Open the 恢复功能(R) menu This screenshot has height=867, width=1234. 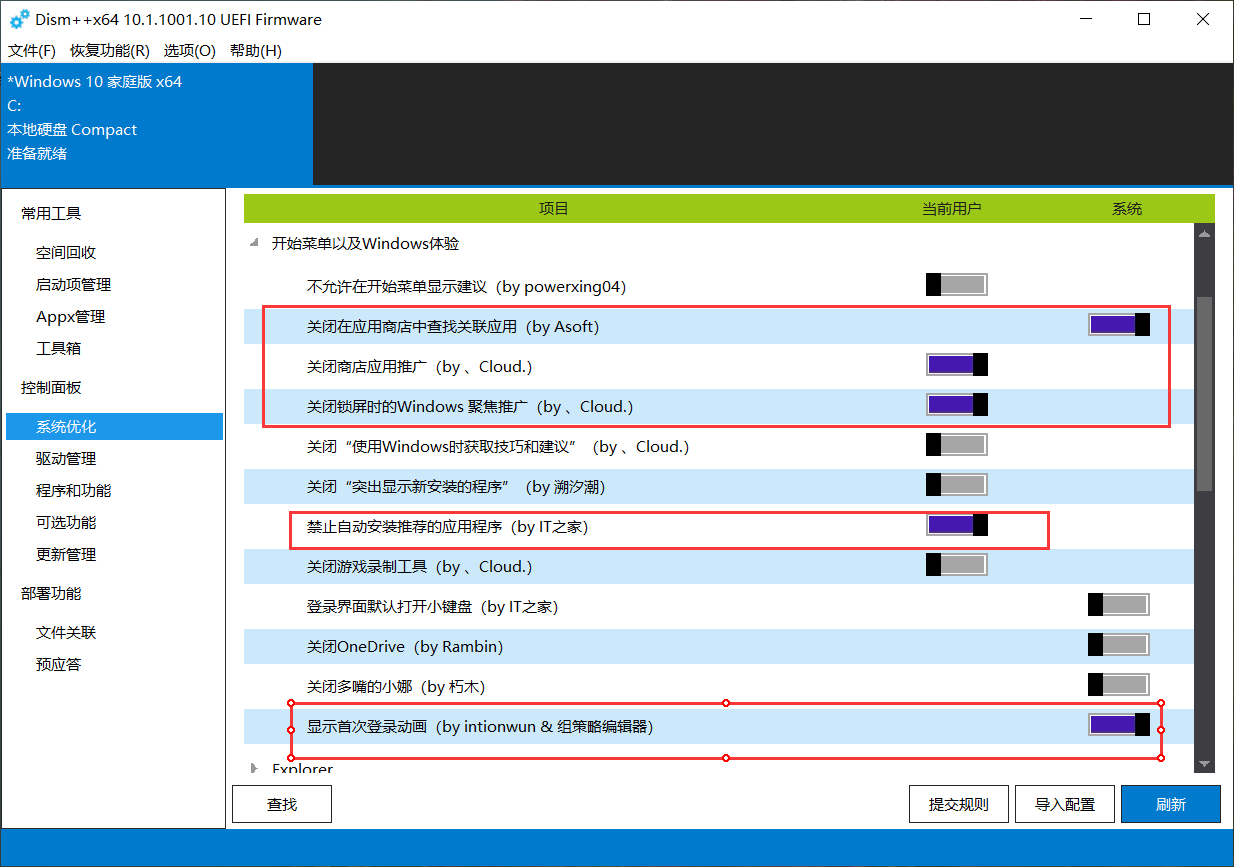[110, 51]
